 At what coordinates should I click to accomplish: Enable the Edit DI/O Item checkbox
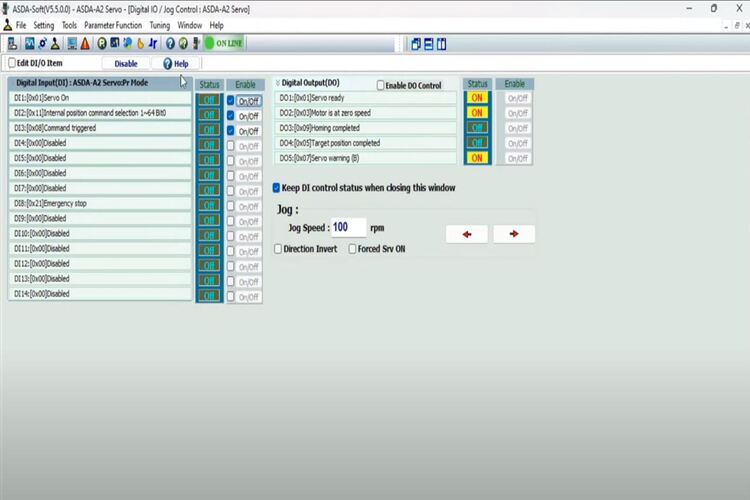coord(10,63)
